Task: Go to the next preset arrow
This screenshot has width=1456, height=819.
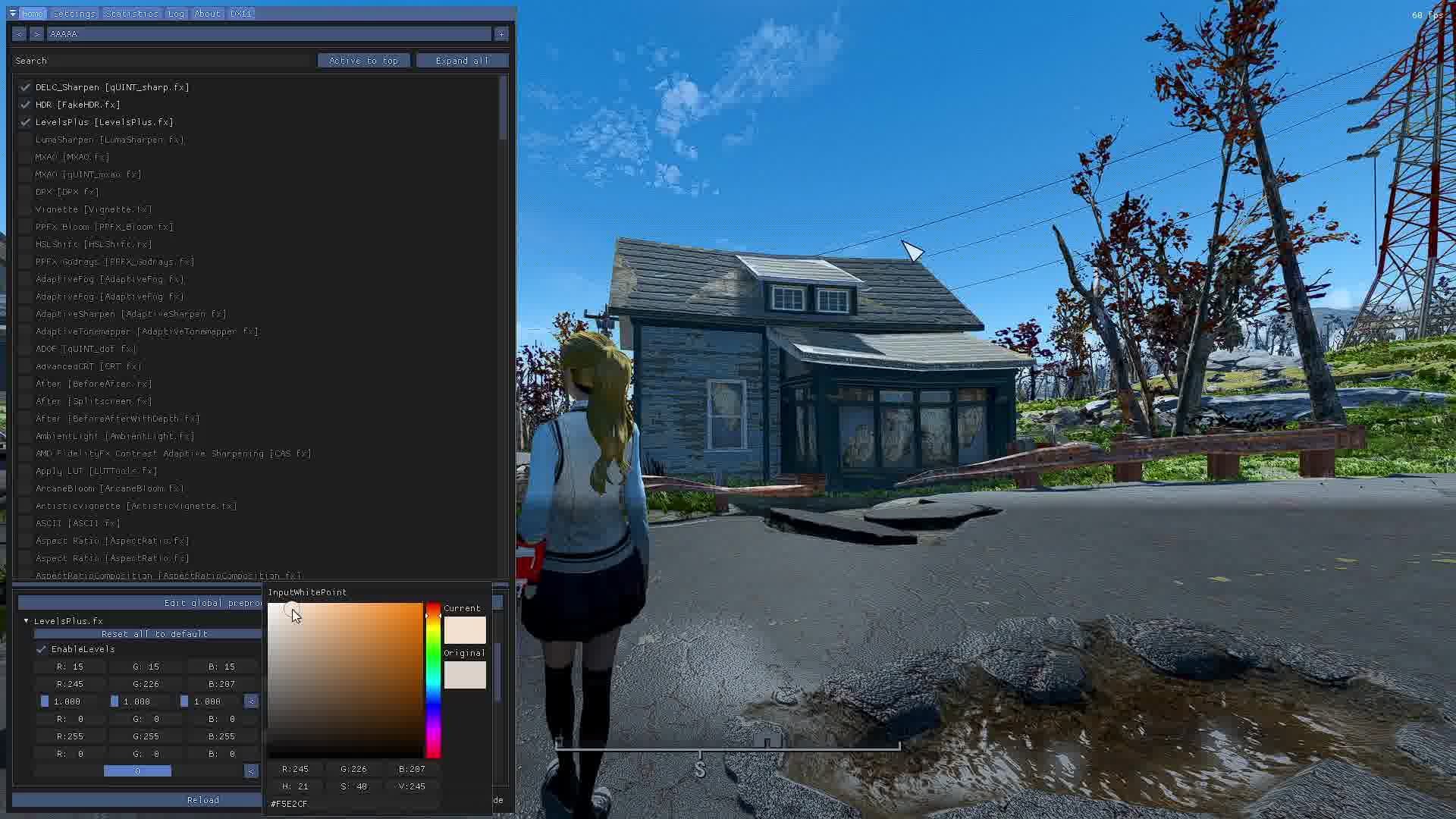Action: click(x=36, y=34)
